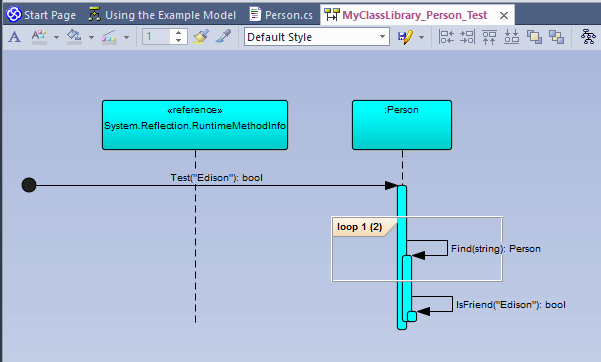Image resolution: width=601 pixels, height=362 pixels.
Task: Align selected elements to top
Action: [489, 37]
